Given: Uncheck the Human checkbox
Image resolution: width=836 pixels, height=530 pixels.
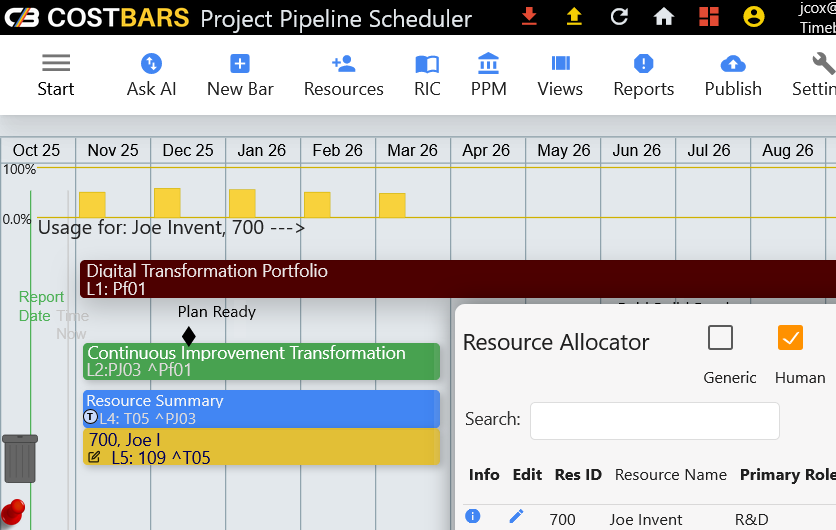Looking at the screenshot, I should 790,338.
